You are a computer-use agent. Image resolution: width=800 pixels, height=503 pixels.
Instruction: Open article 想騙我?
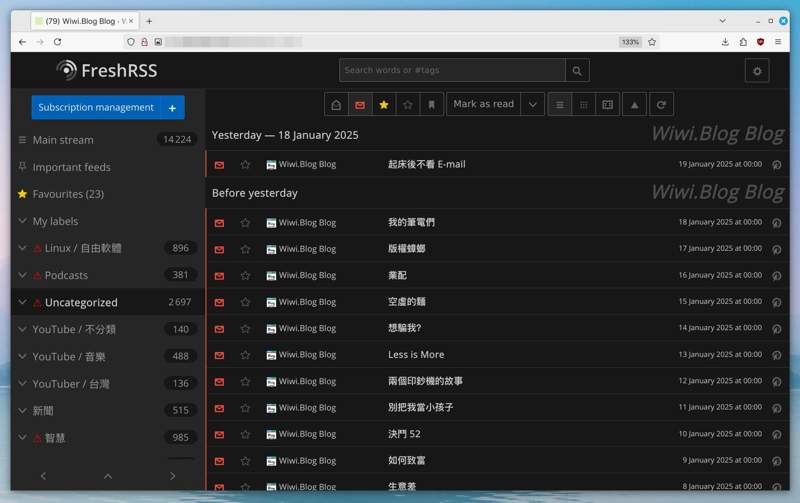pyautogui.click(x=405, y=328)
